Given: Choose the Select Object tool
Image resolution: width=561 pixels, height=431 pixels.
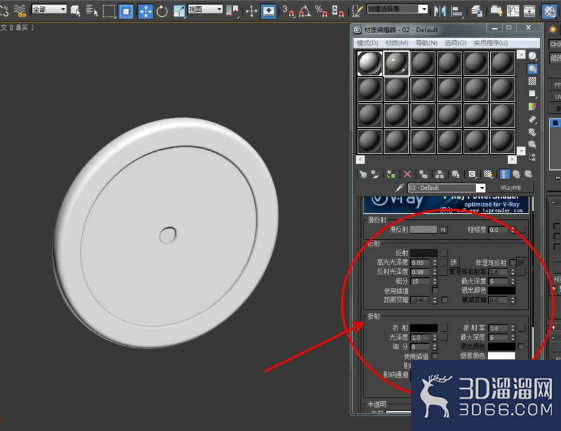Looking at the screenshot, I should point(75,11).
